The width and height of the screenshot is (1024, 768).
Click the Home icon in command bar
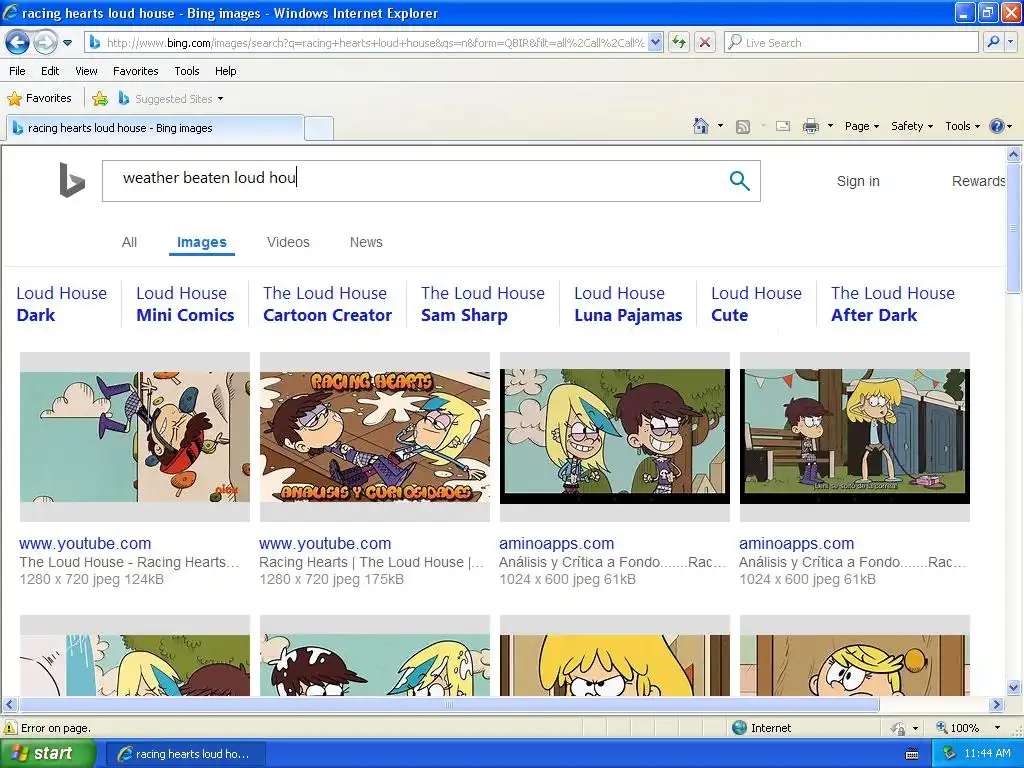click(x=701, y=126)
